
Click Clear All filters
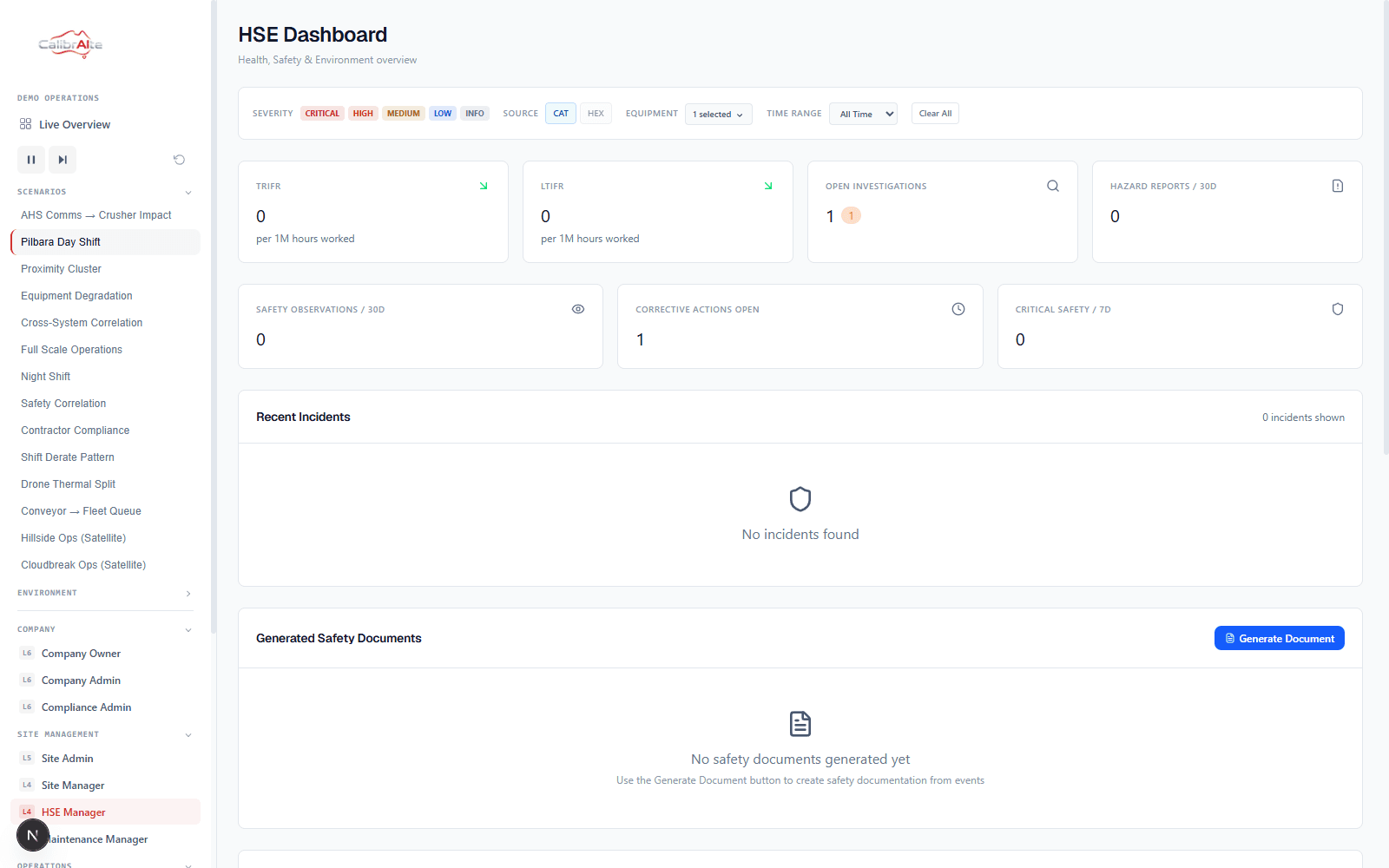[x=935, y=114]
